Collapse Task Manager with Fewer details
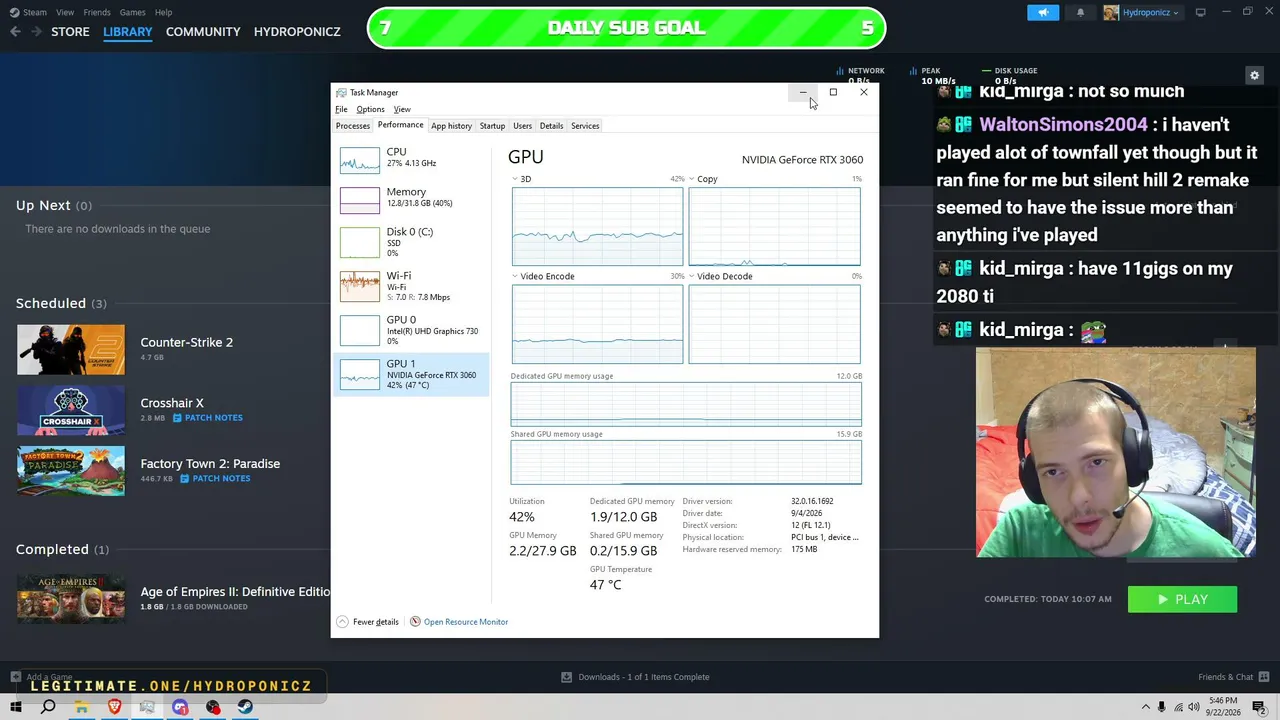This screenshot has height=720, width=1280. (x=368, y=622)
